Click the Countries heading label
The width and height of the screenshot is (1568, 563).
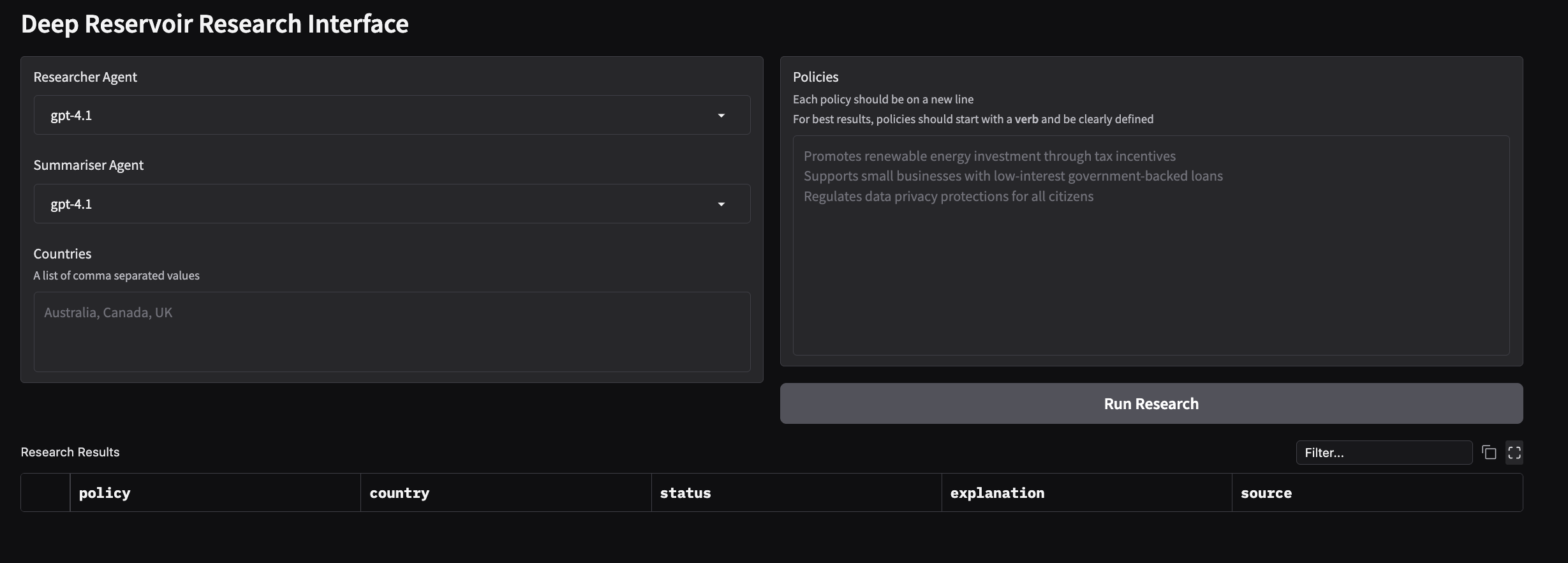pos(63,253)
